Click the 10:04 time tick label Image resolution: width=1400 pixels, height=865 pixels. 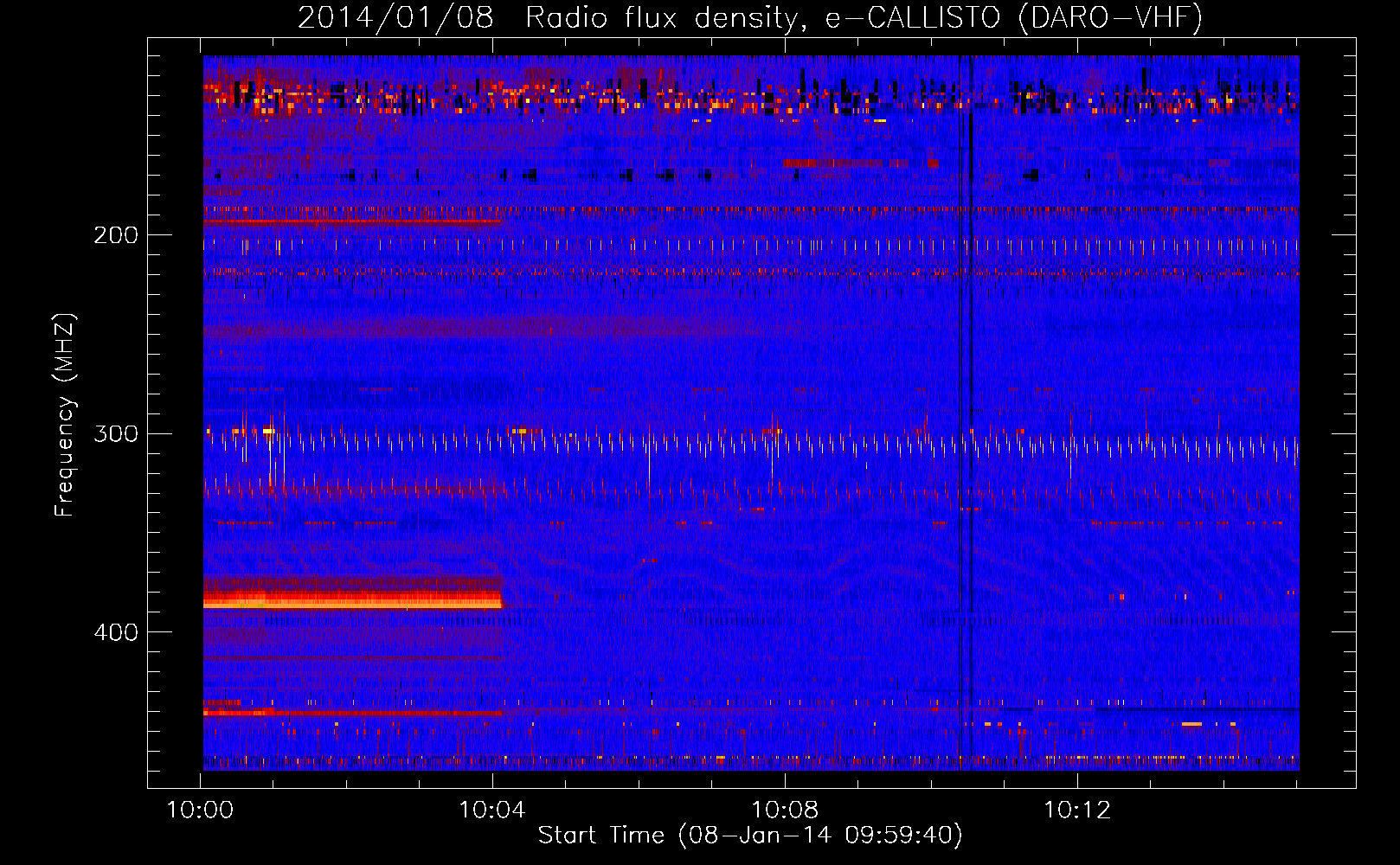(492, 811)
